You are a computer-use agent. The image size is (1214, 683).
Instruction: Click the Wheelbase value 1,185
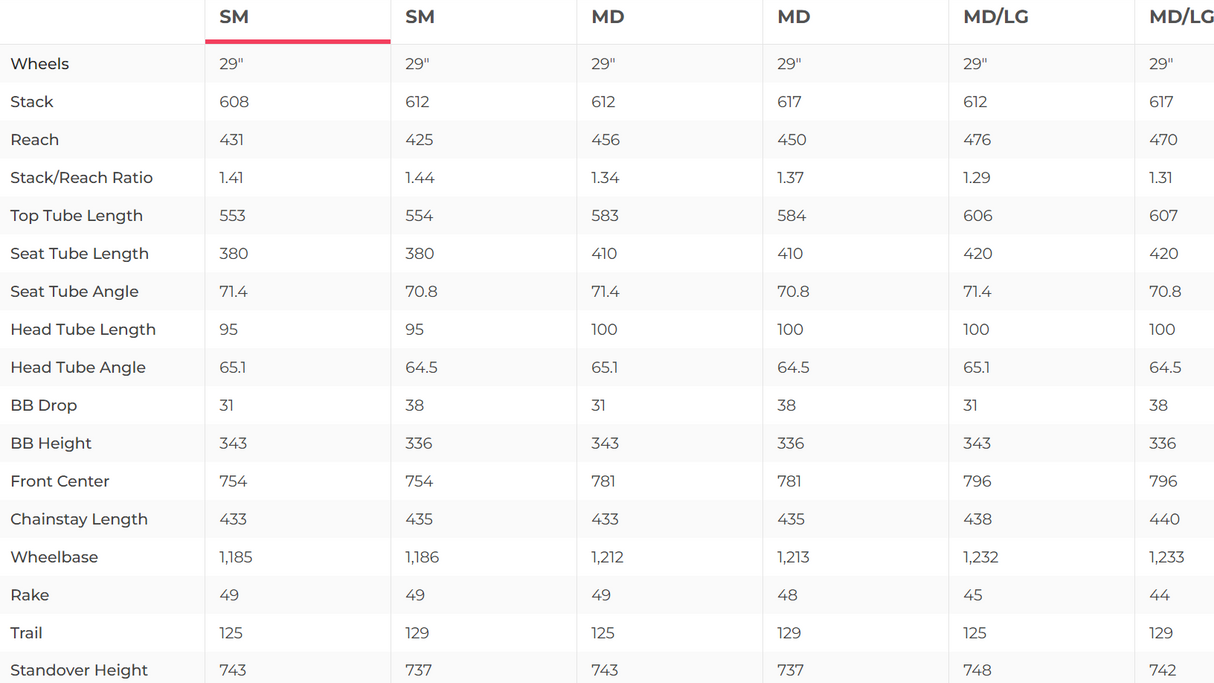[x=236, y=558]
